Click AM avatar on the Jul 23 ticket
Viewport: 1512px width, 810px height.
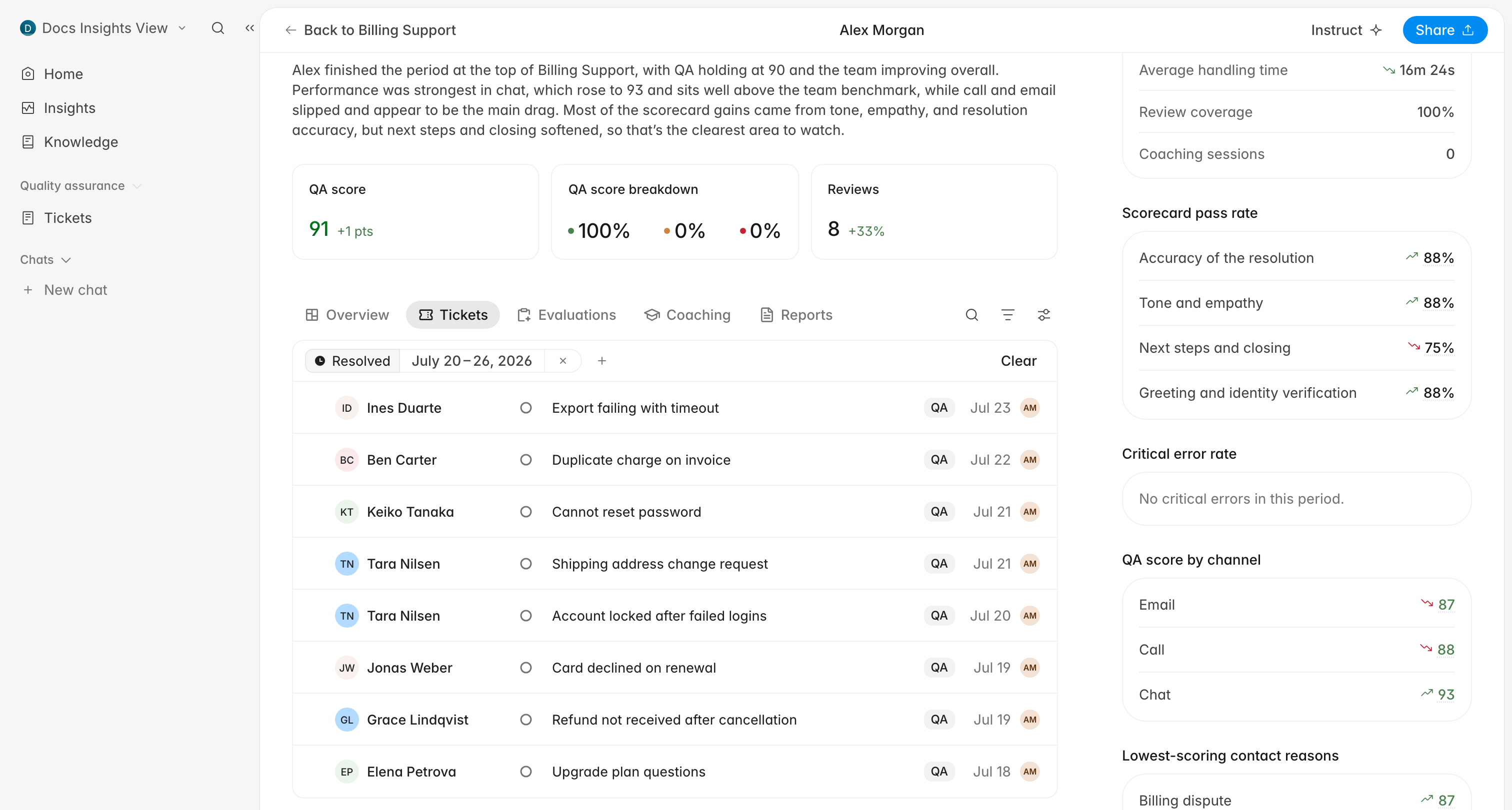point(1029,408)
